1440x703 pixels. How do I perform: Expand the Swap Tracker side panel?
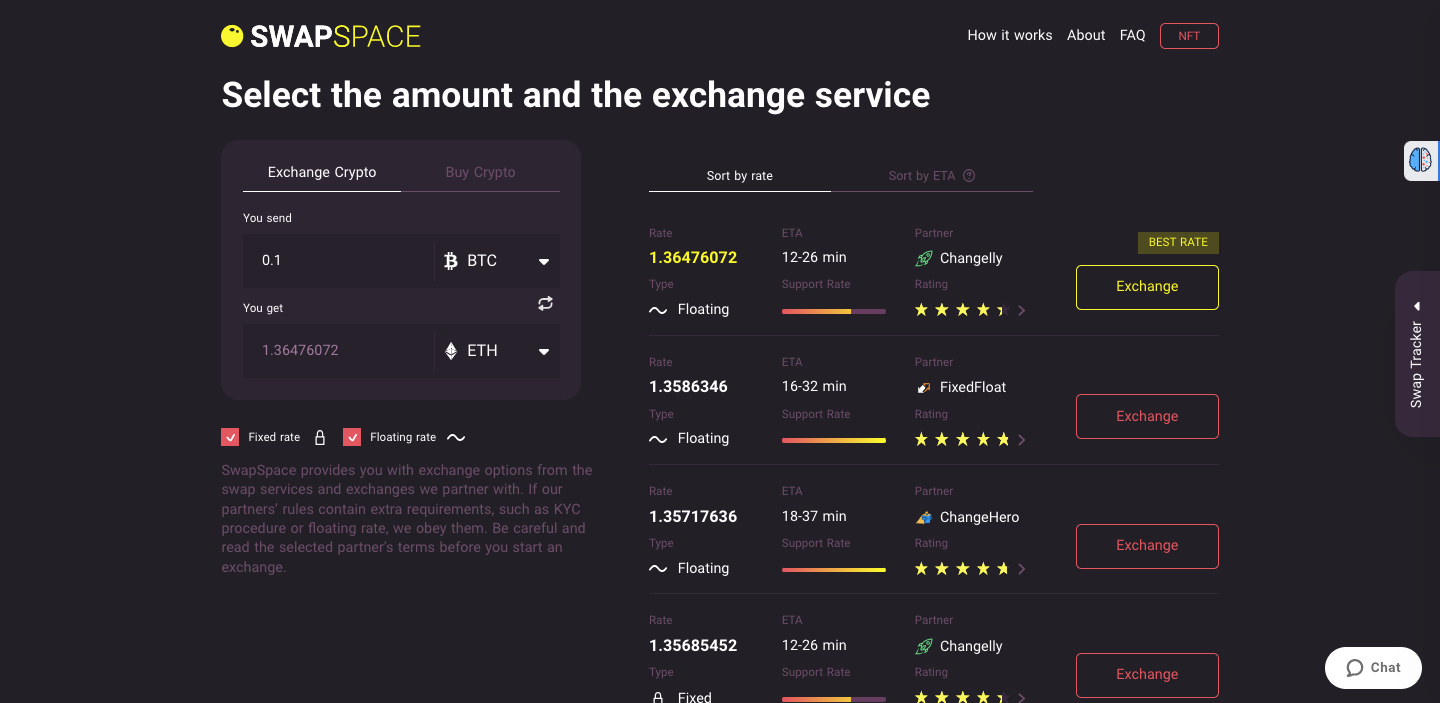[1417, 354]
